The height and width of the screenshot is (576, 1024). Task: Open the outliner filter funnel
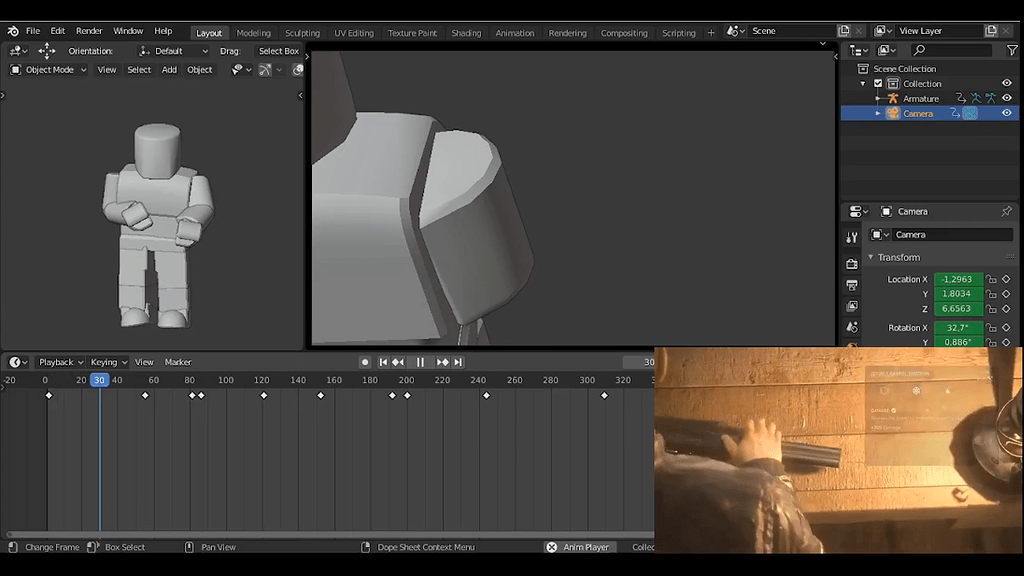[1012, 50]
